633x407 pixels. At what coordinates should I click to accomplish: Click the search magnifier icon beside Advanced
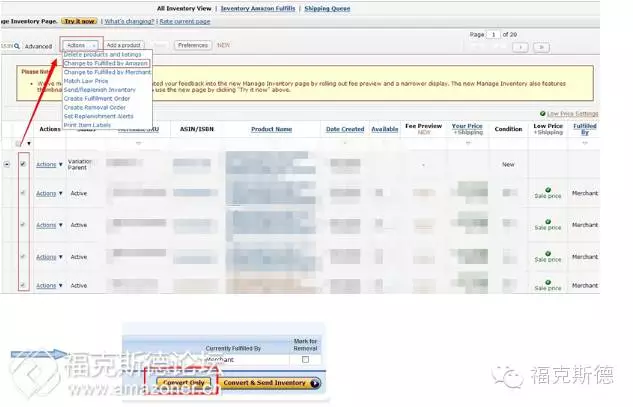tap(17, 46)
